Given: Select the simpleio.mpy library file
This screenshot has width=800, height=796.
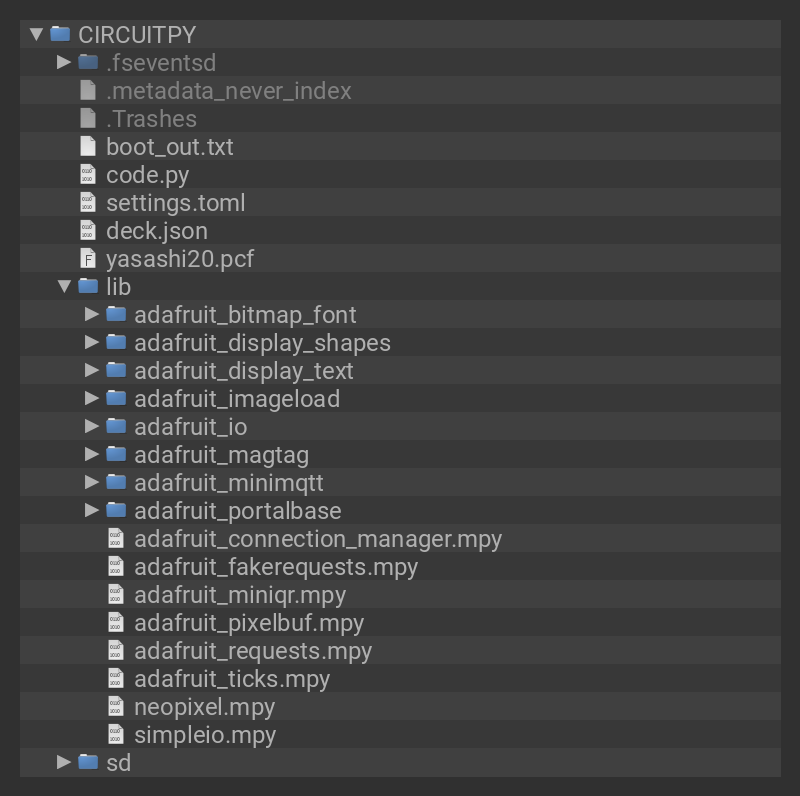Looking at the screenshot, I should point(205,735).
